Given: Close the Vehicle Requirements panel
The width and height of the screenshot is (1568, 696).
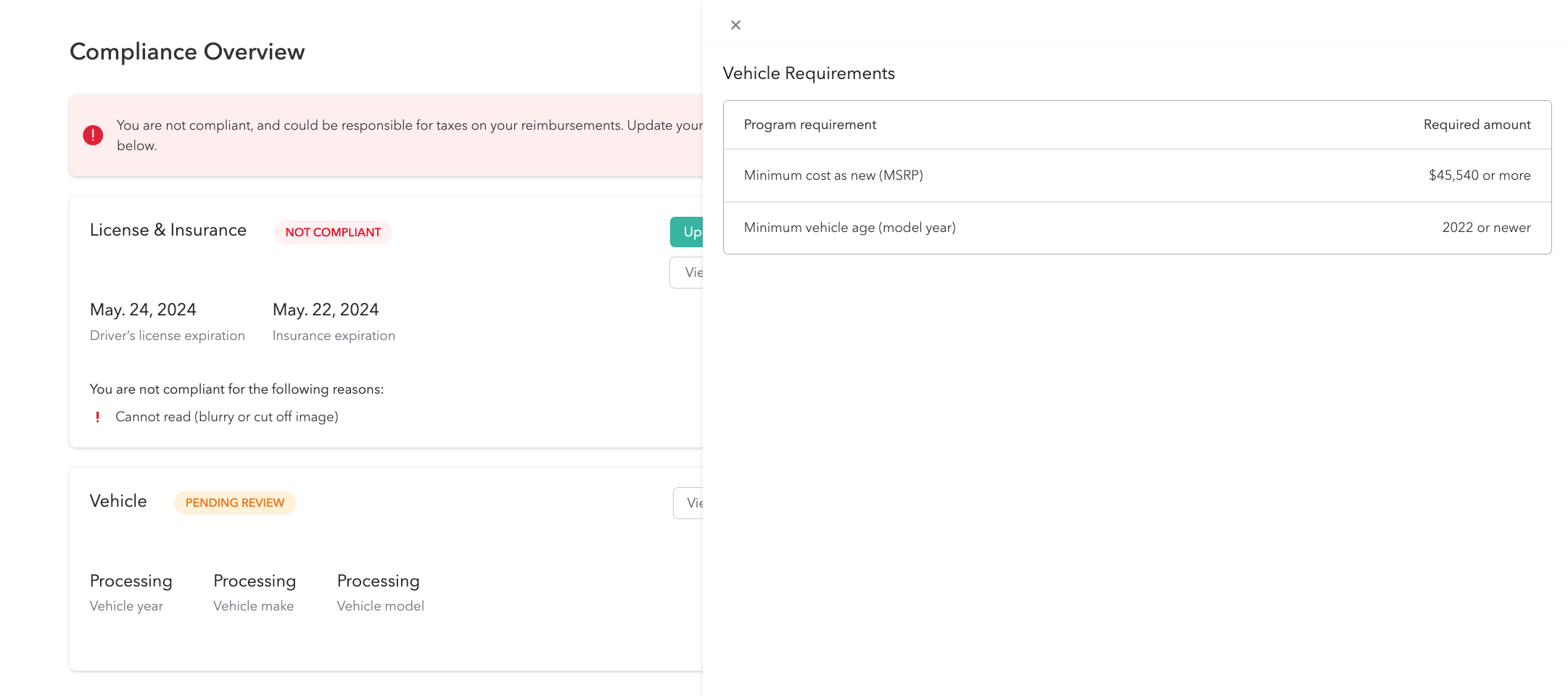Looking at the screenshot, I should pos(735,24).
